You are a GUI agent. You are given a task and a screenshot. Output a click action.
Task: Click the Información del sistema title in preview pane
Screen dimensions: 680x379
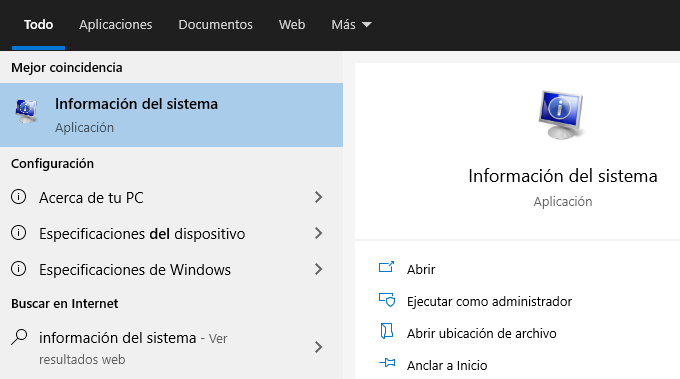(562, 176)
